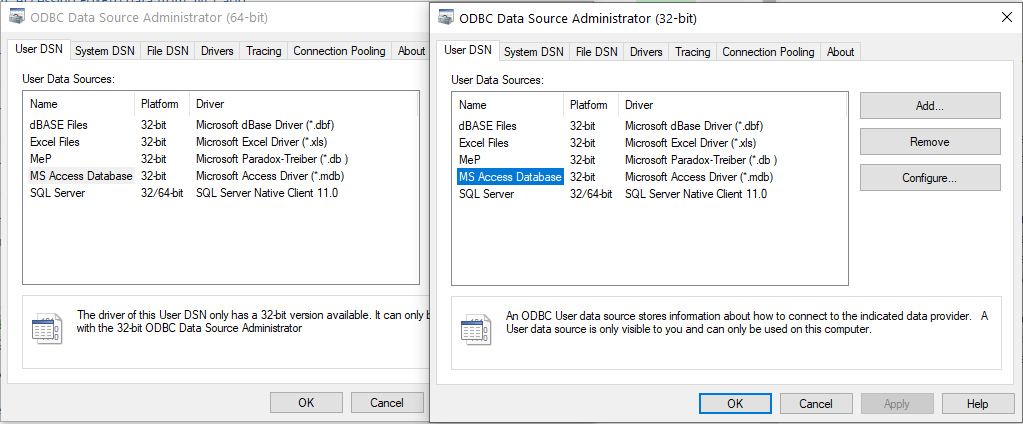Open Drivers tab in 64-bit window
Viewport: 1023px width, 424px height.
(217, 51)
